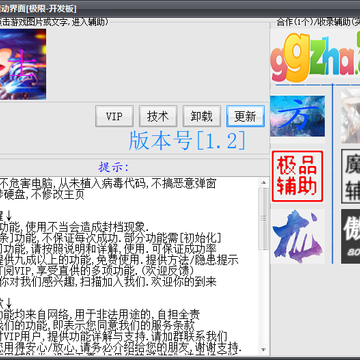Click the line 请加群联系我们
This screenshot has width=360, height=360.
point(114,336)
